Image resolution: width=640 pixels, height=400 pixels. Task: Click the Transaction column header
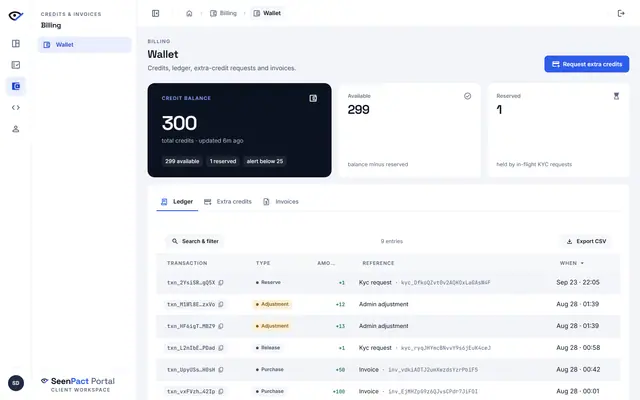click(x=187, y=263)
